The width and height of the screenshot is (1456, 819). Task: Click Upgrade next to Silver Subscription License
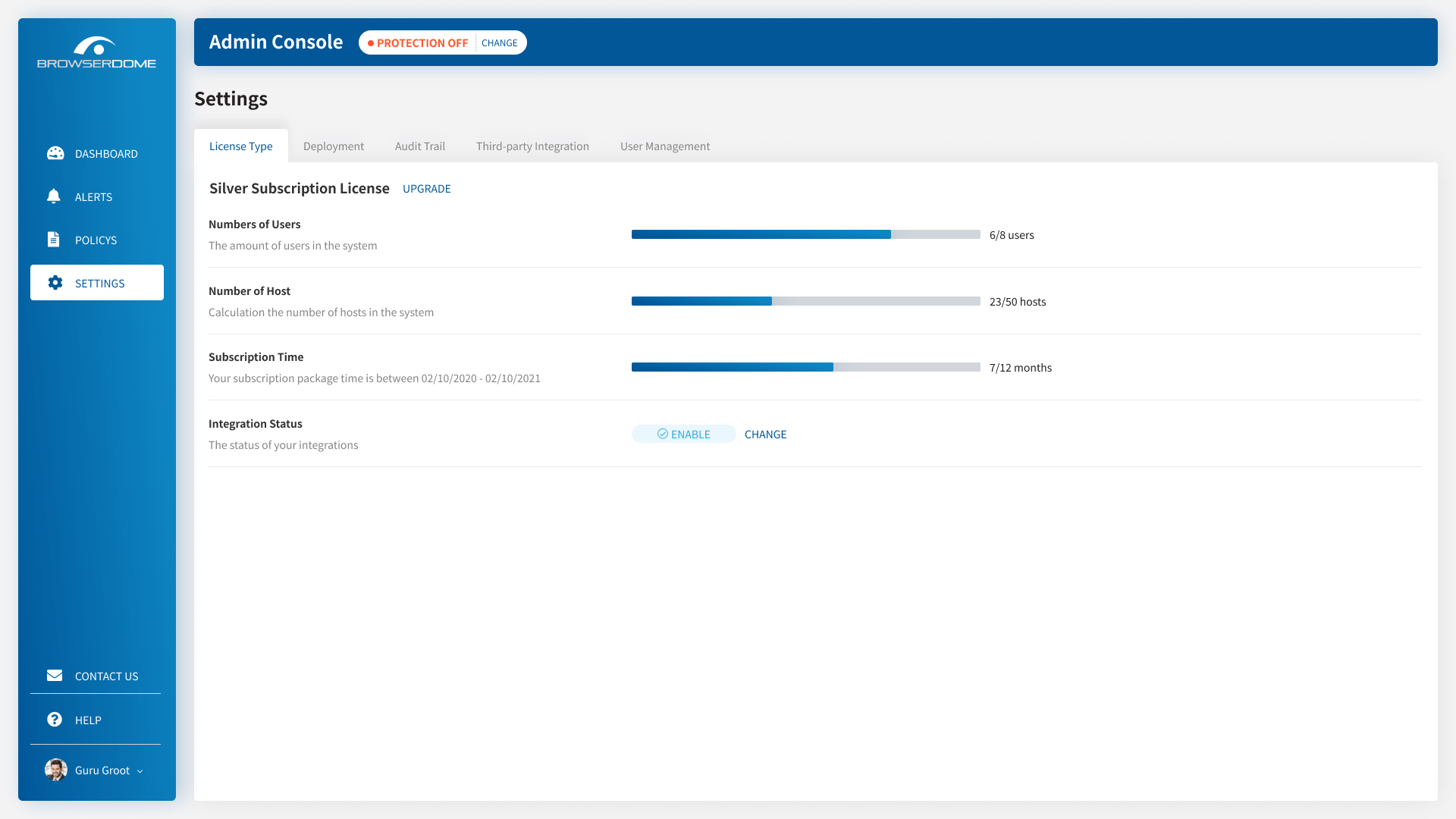point(426,189)
